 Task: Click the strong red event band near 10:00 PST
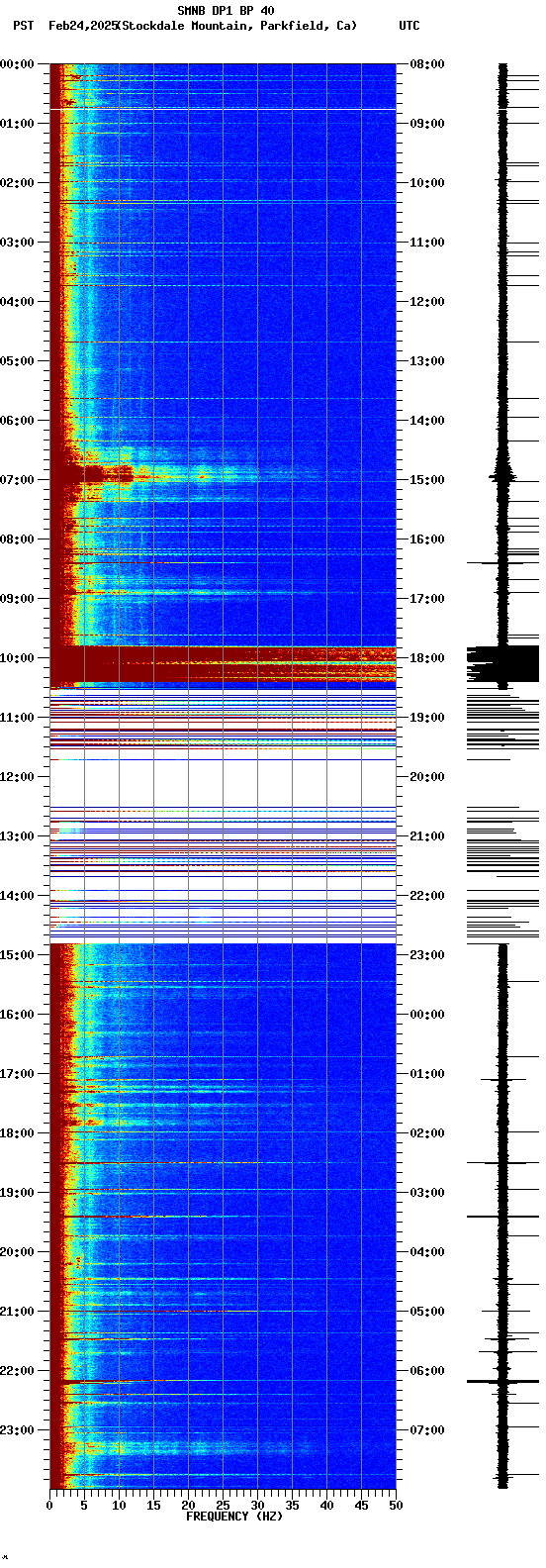223,664
